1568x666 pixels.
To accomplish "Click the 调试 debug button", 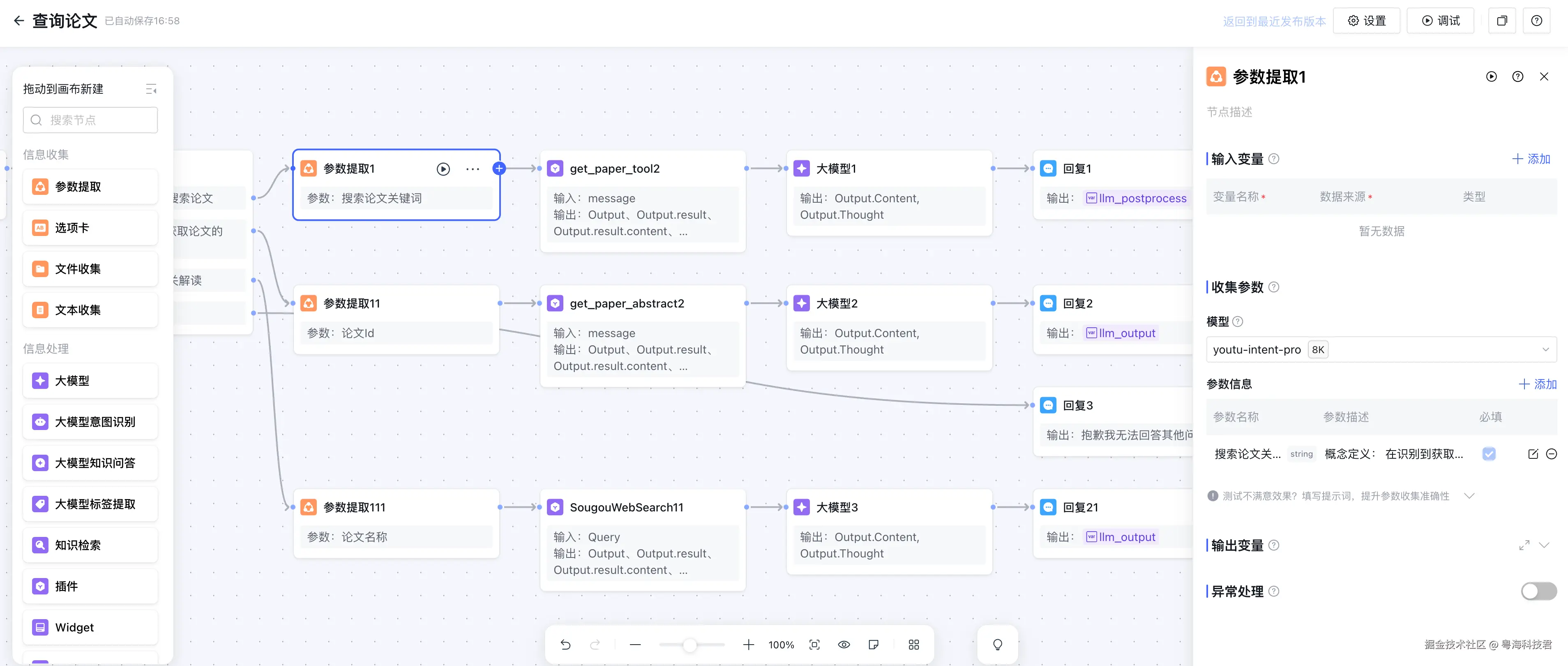I will click(1440, 21).
